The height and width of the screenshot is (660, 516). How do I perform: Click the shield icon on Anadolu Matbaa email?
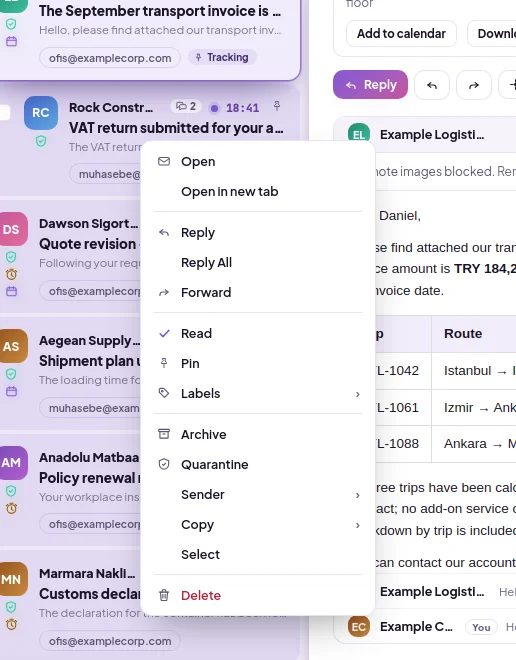(11, 491)
